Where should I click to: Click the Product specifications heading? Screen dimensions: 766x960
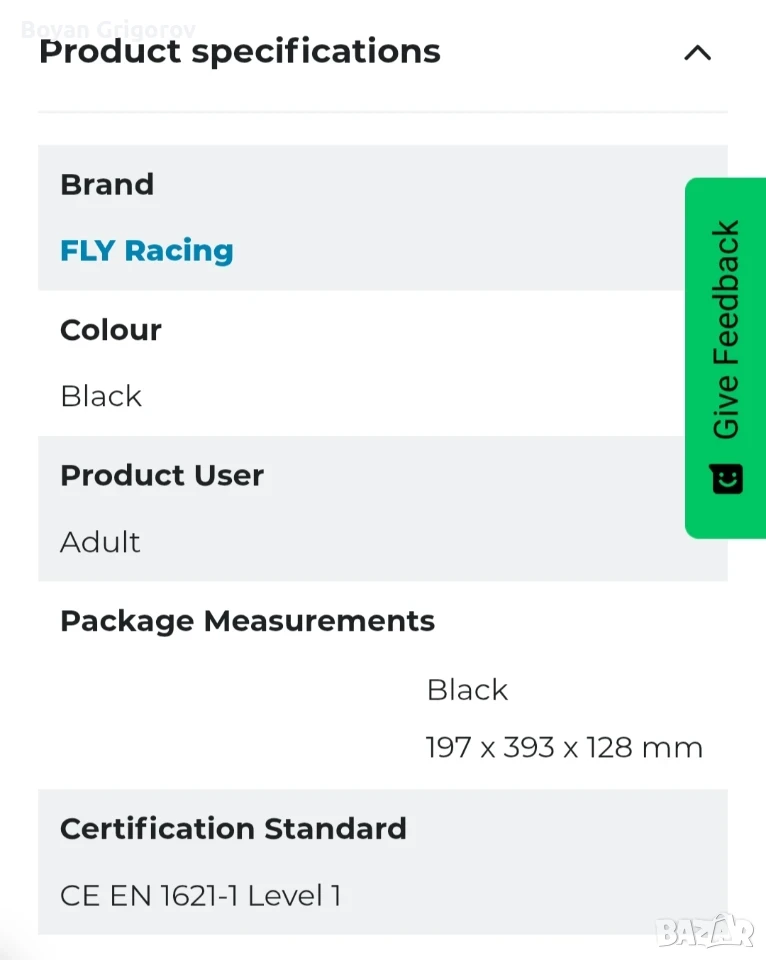click(239, 51)
